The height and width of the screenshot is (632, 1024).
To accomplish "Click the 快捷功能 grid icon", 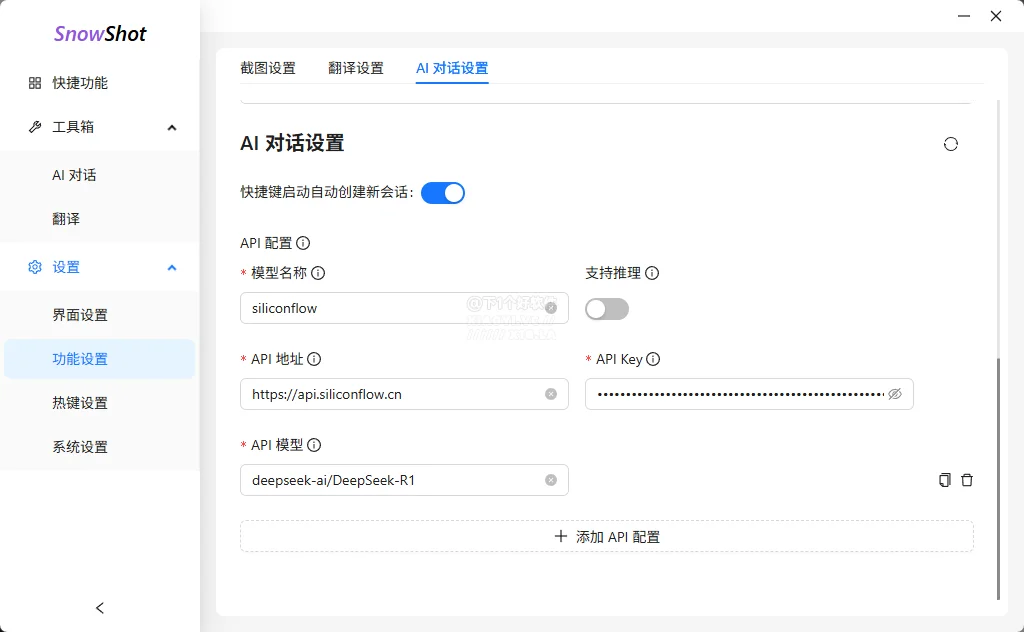I will [x=35, y=83].
